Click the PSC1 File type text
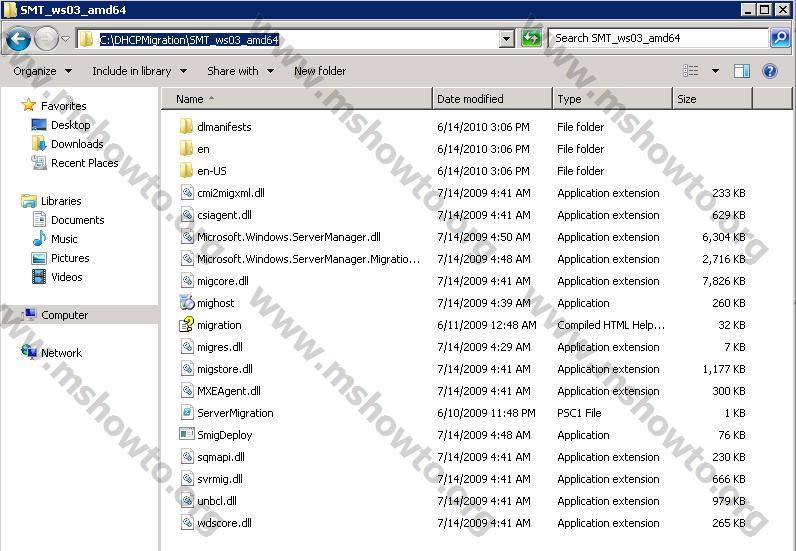796x551 pixels. click(579, 413)
